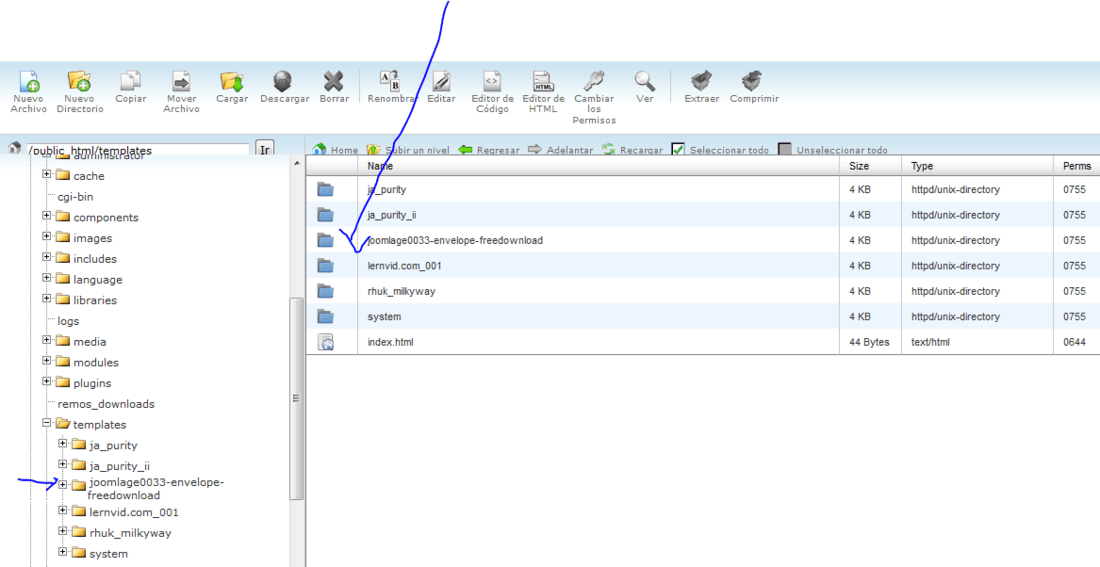
Task: Click the folder icon of ja_purity_ii row
Action: (326, 215)
